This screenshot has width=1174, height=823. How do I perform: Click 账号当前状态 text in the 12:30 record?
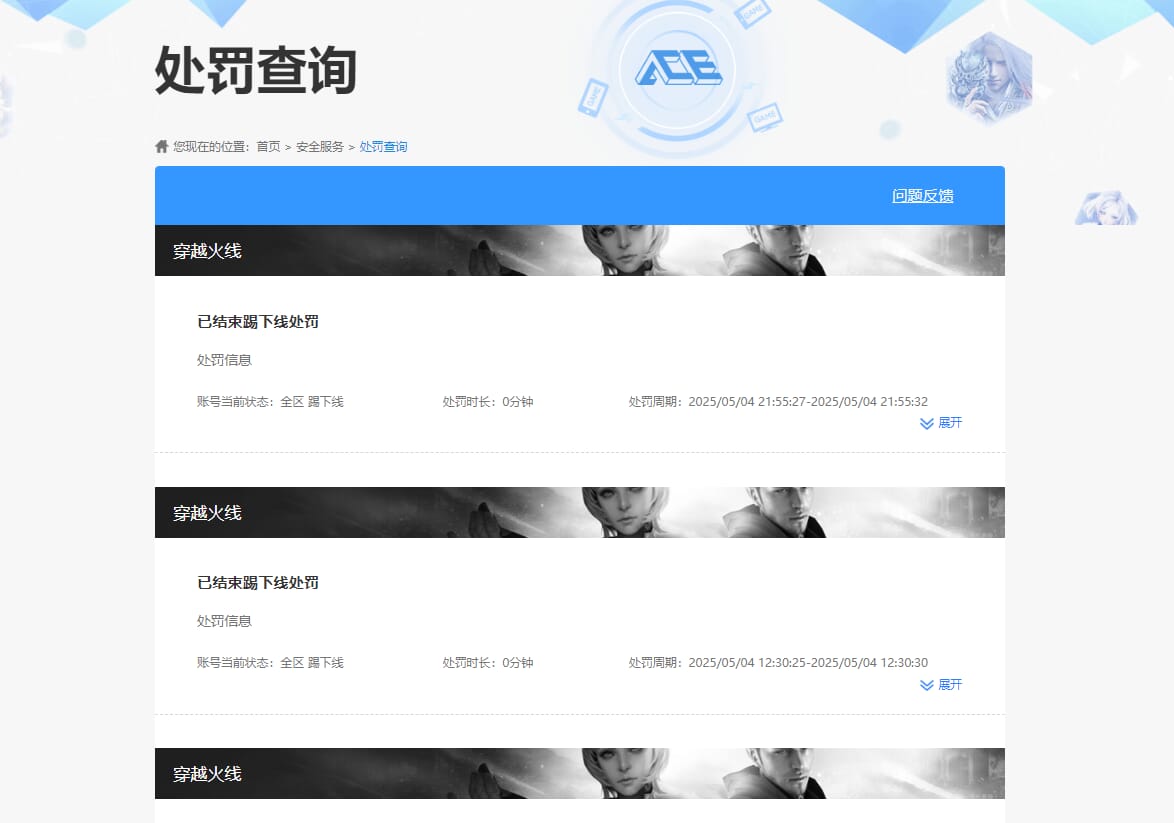270,663
